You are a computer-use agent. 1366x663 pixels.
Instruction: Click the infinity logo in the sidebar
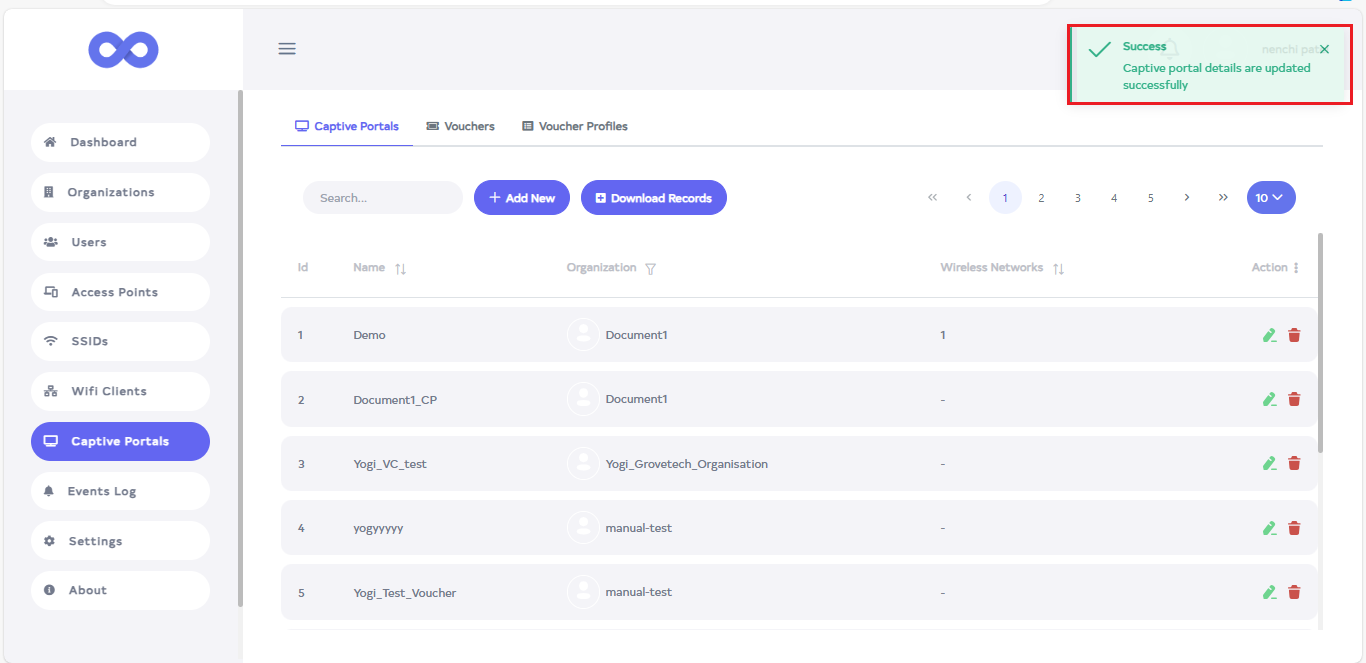(x=123, y=50)
